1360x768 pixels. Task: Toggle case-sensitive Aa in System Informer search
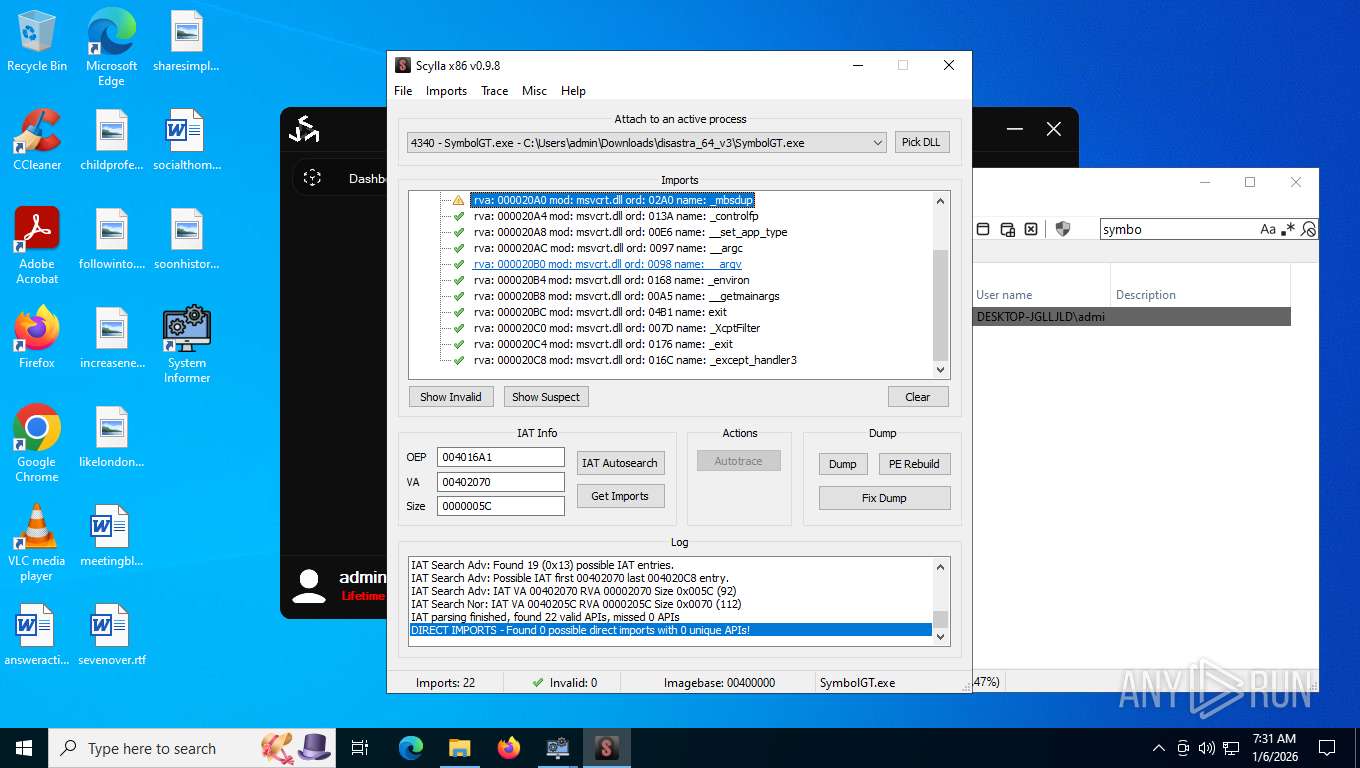(1267, 229)
